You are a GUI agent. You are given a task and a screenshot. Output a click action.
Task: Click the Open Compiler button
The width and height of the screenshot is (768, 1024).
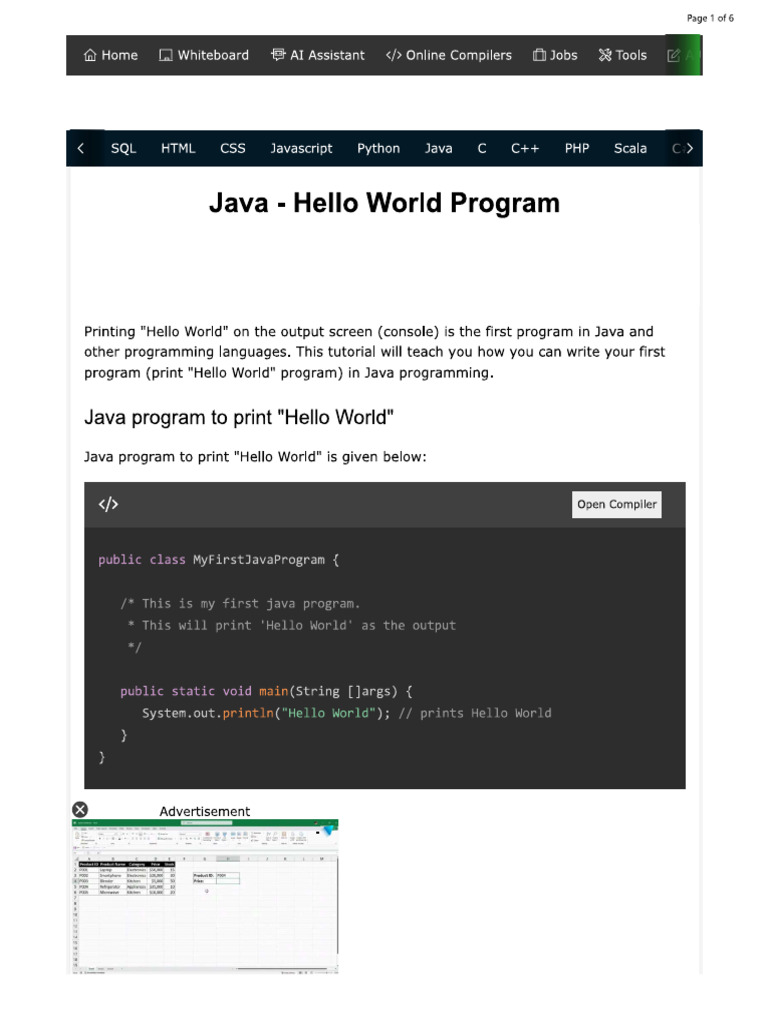click(x=616, y=504)
